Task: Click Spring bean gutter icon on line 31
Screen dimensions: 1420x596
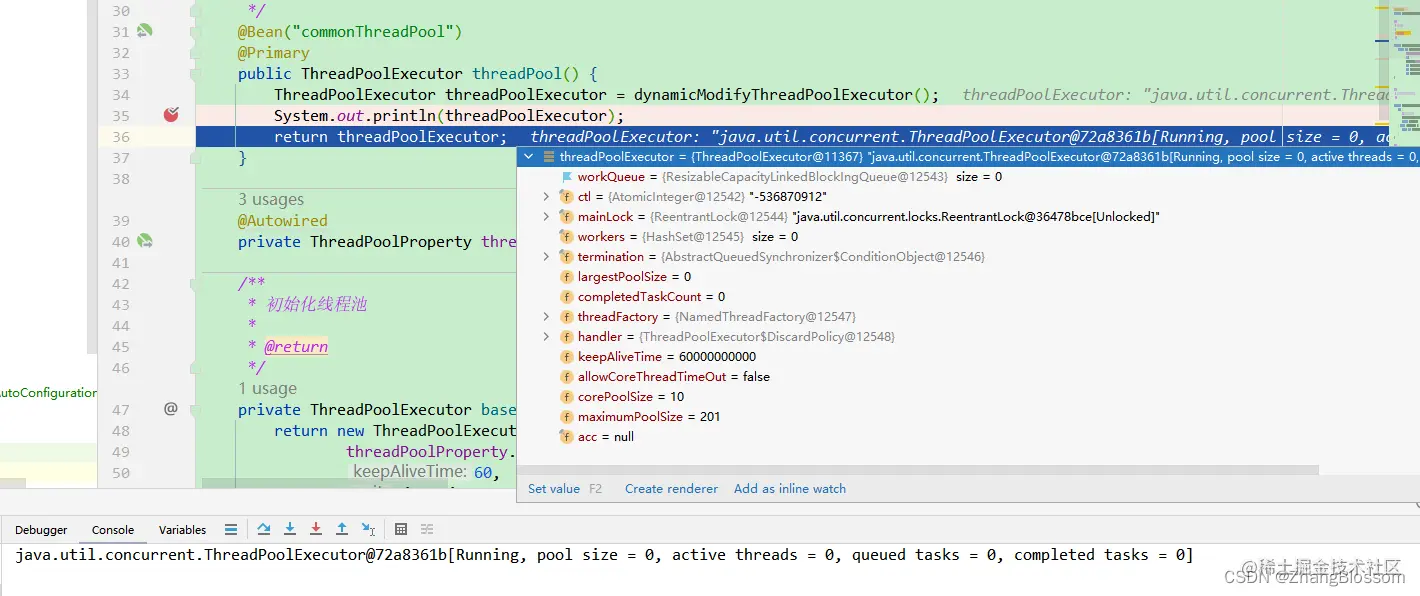Action: coord(145,31)
